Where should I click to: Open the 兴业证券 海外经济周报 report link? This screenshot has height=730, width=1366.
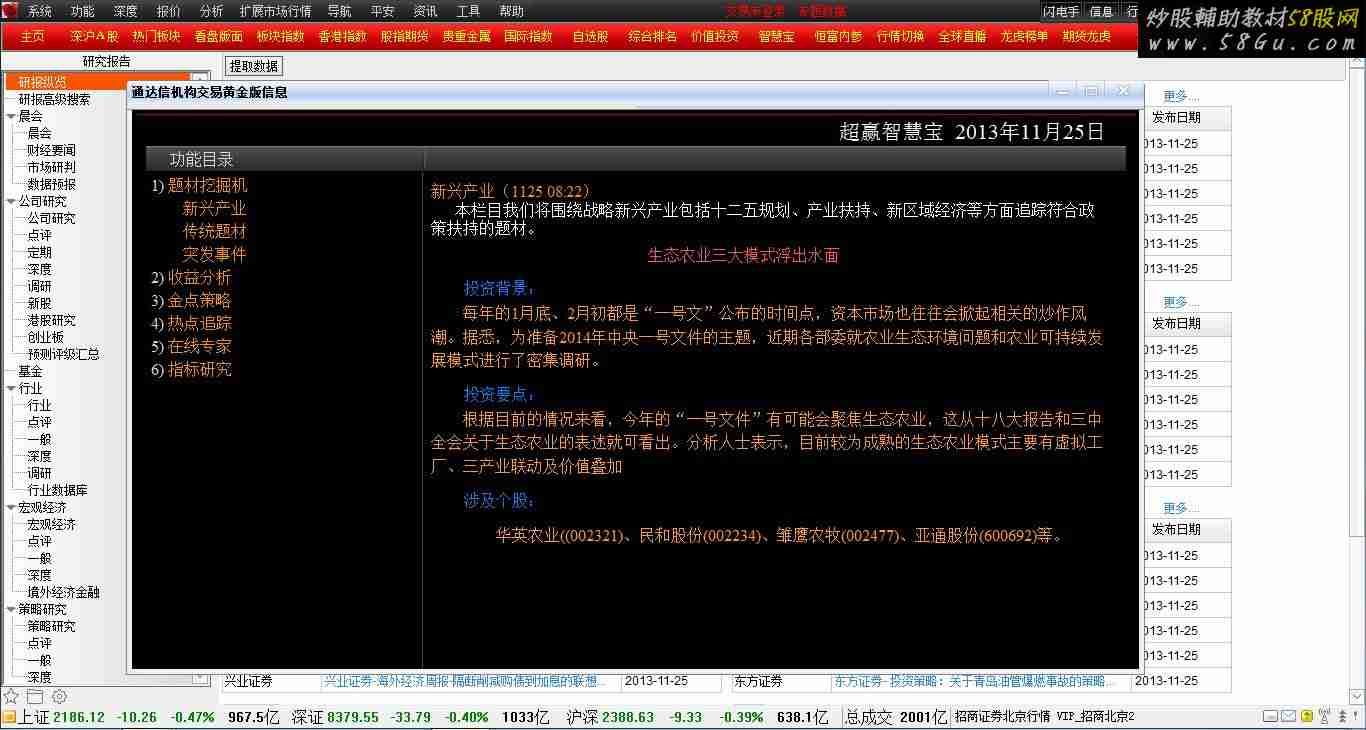point(464,681)
